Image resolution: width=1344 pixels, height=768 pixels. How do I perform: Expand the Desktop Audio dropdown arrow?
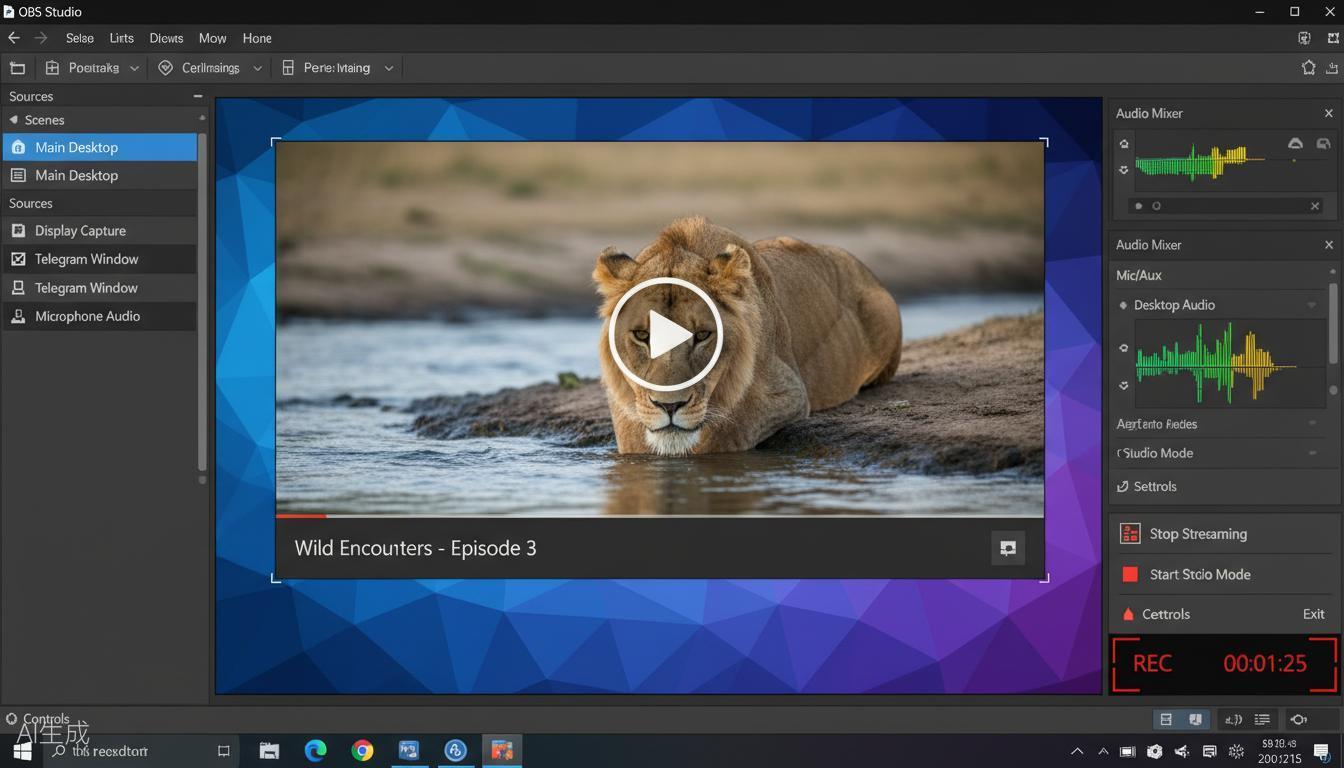pos(1312,305)
